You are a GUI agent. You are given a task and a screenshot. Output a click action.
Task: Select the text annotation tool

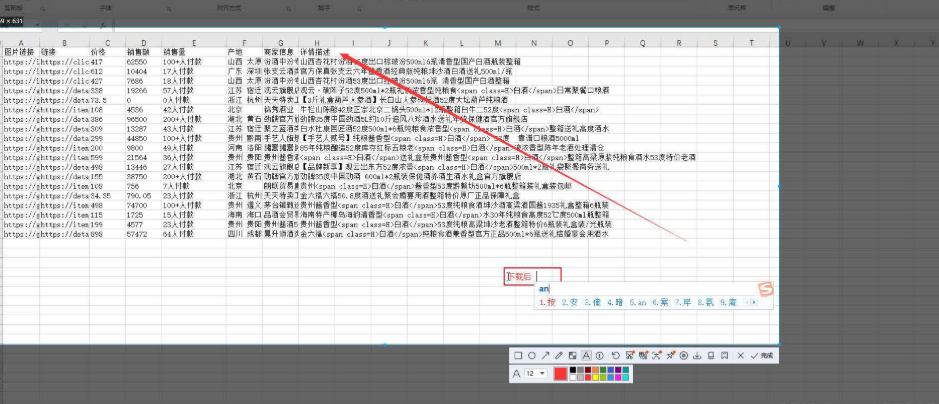click(586, 356)
